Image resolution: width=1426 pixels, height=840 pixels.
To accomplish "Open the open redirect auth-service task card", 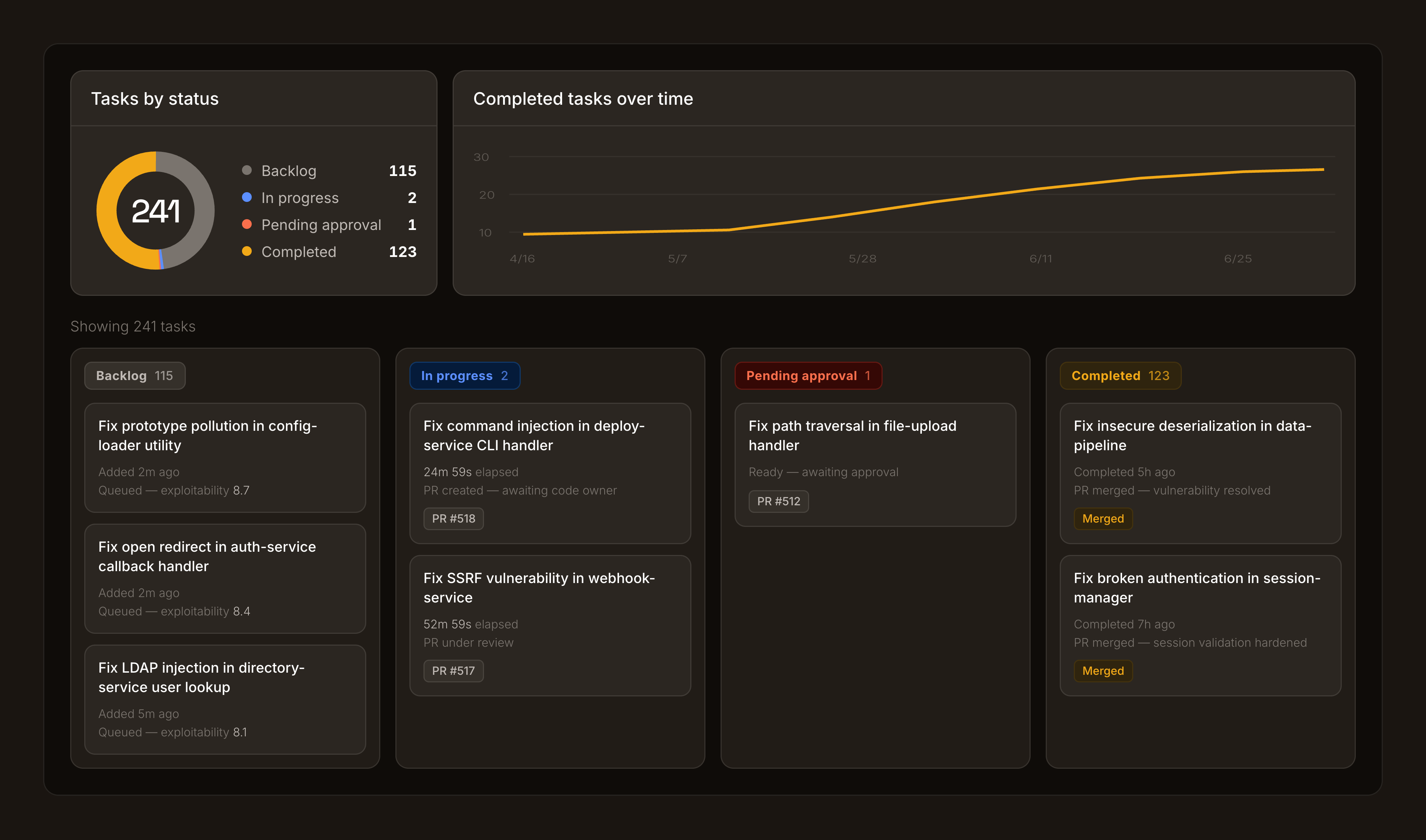I will (x=225, y=578).
